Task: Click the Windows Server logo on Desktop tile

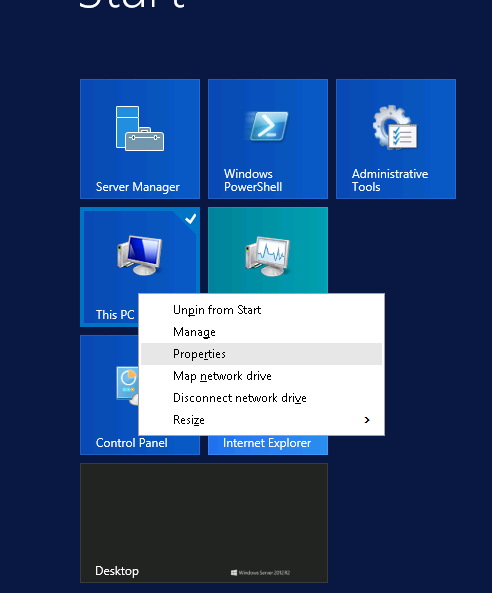Action: coord(260,573)
